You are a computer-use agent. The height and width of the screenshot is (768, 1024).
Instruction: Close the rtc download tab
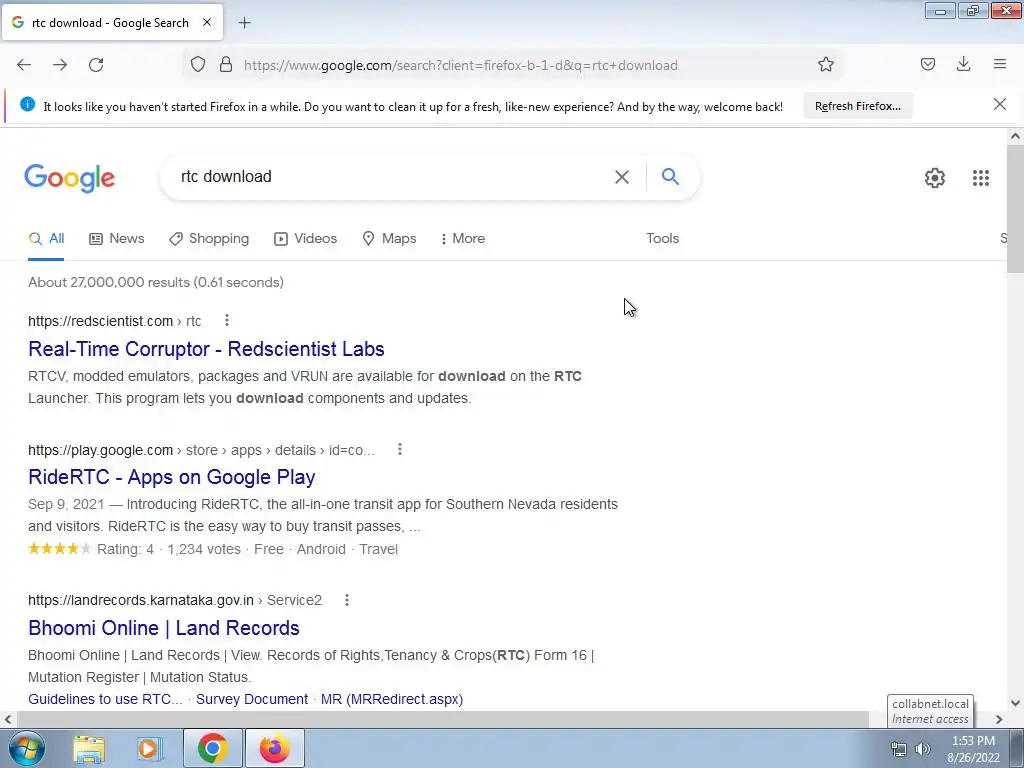[207, 22]
